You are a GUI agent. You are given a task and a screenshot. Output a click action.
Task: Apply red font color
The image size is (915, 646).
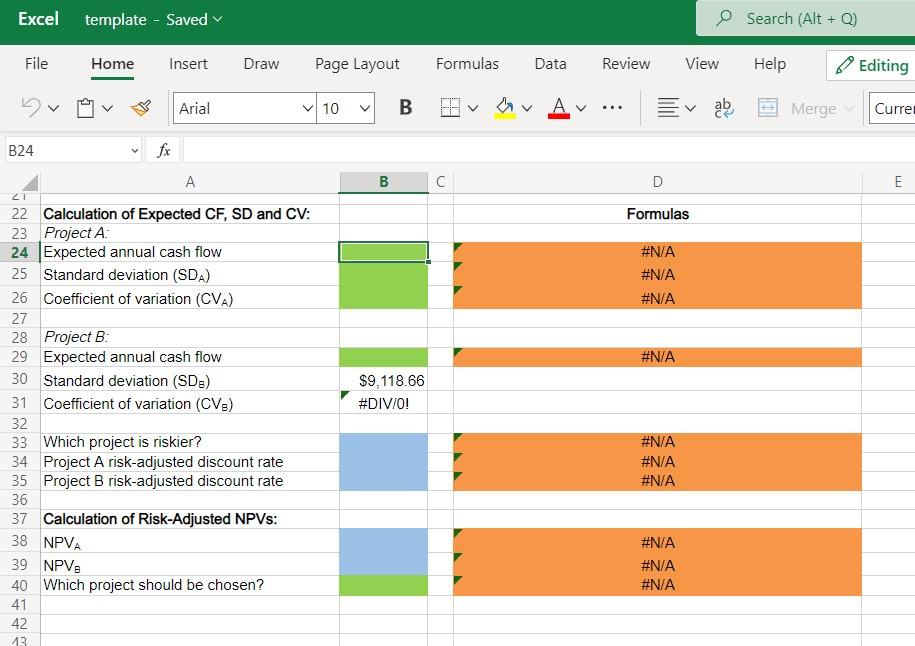(x=557, y=108)
